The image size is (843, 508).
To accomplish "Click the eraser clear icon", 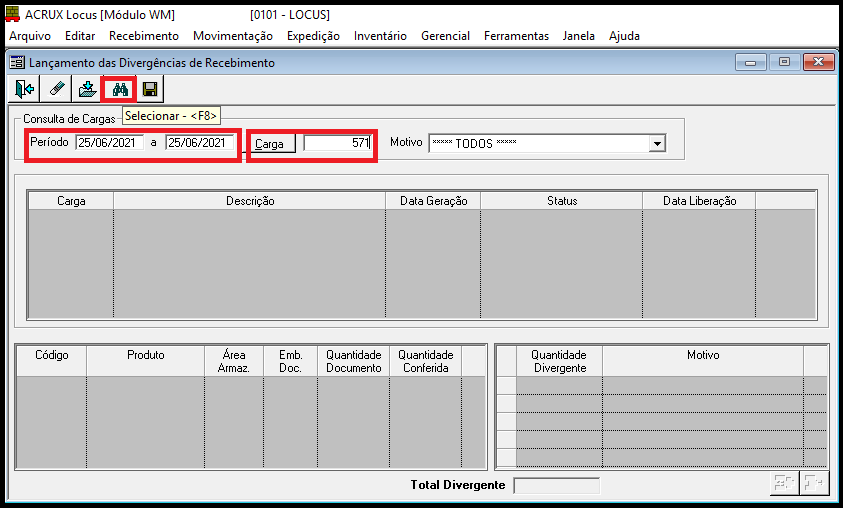I will pyautogui.click(x=56, y=90).
